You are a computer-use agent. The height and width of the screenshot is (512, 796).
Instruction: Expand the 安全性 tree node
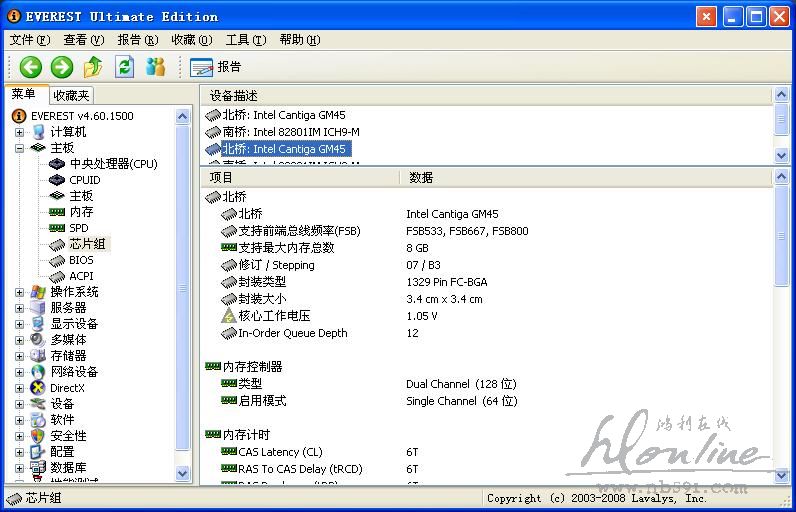[x=19, y=436]
